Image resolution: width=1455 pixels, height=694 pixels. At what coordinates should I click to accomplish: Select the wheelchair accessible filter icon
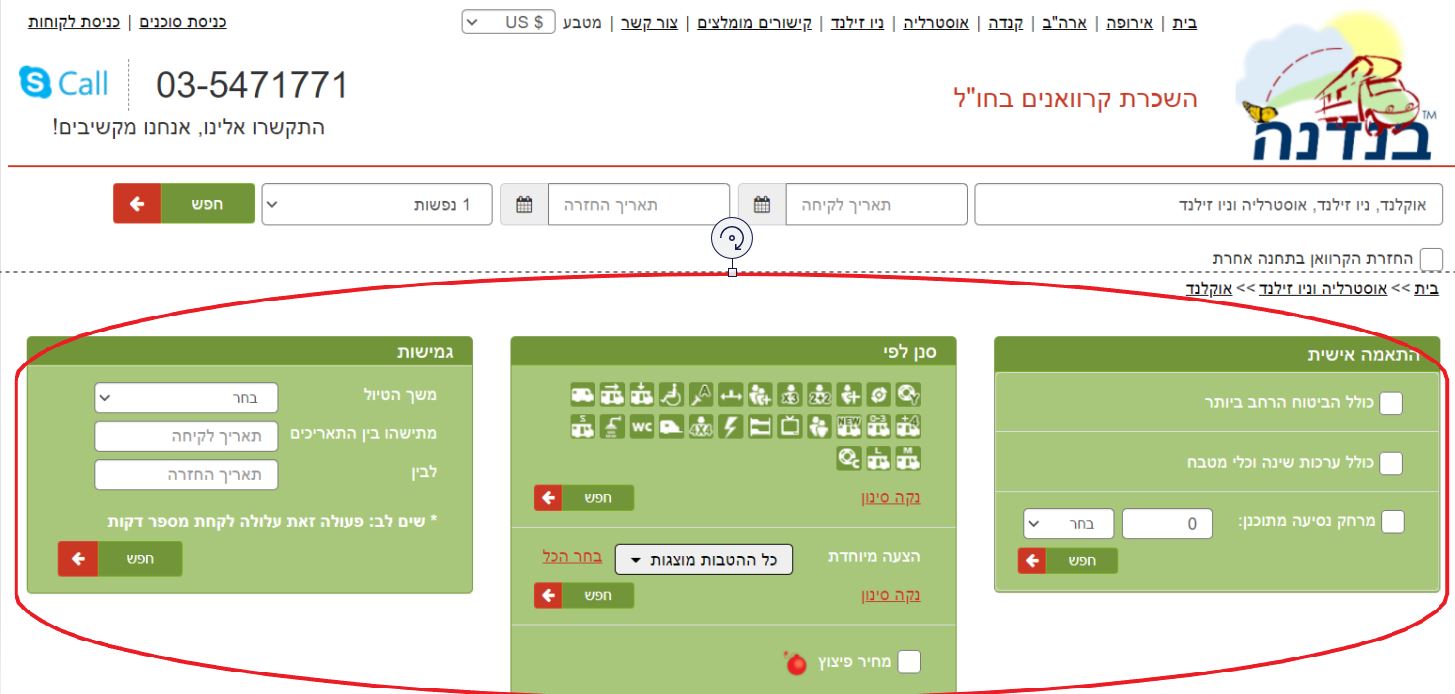click(671, 394)
